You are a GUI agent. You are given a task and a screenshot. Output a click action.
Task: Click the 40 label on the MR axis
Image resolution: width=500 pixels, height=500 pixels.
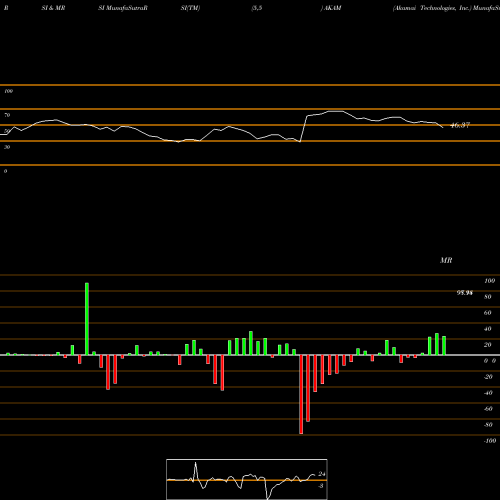tap(488, 329)
